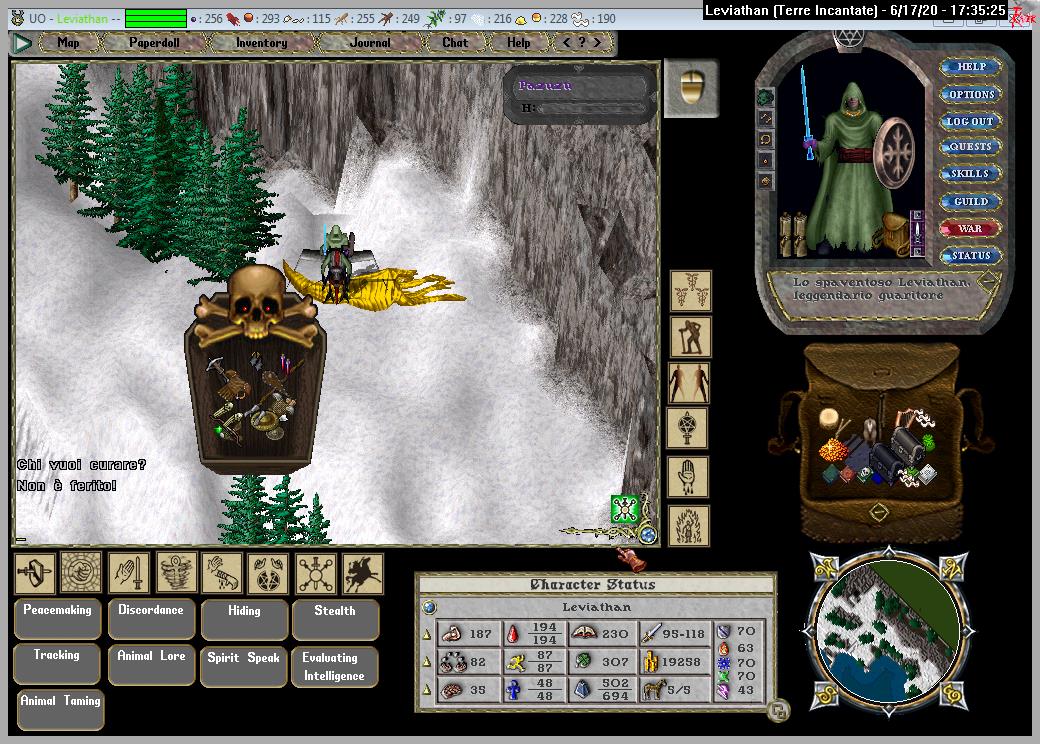
Task: Select the dagger weapon ability slot on paperdoll
Action: click(x=917, y=231)
